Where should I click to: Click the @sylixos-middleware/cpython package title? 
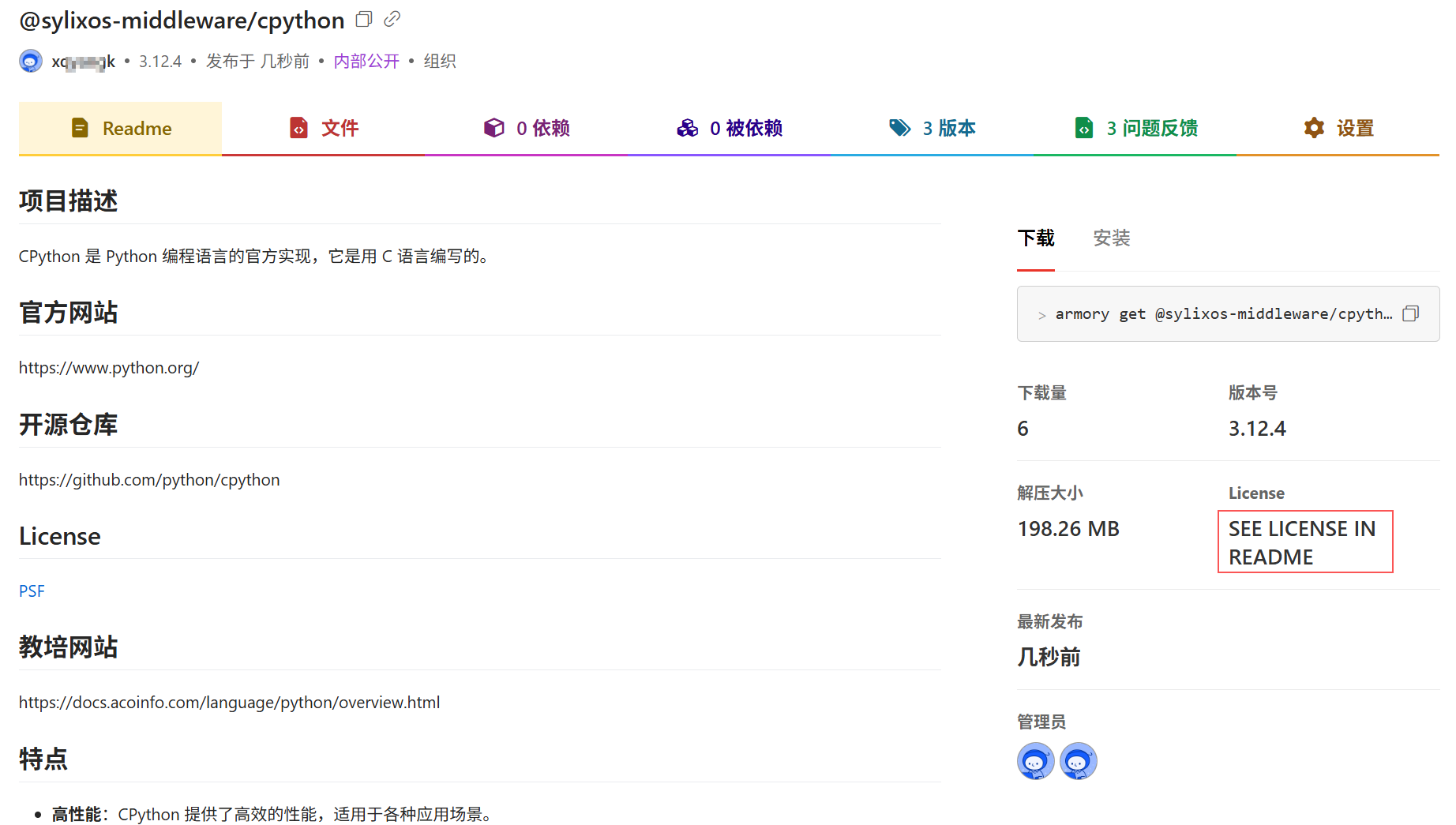tap(182, 20)
